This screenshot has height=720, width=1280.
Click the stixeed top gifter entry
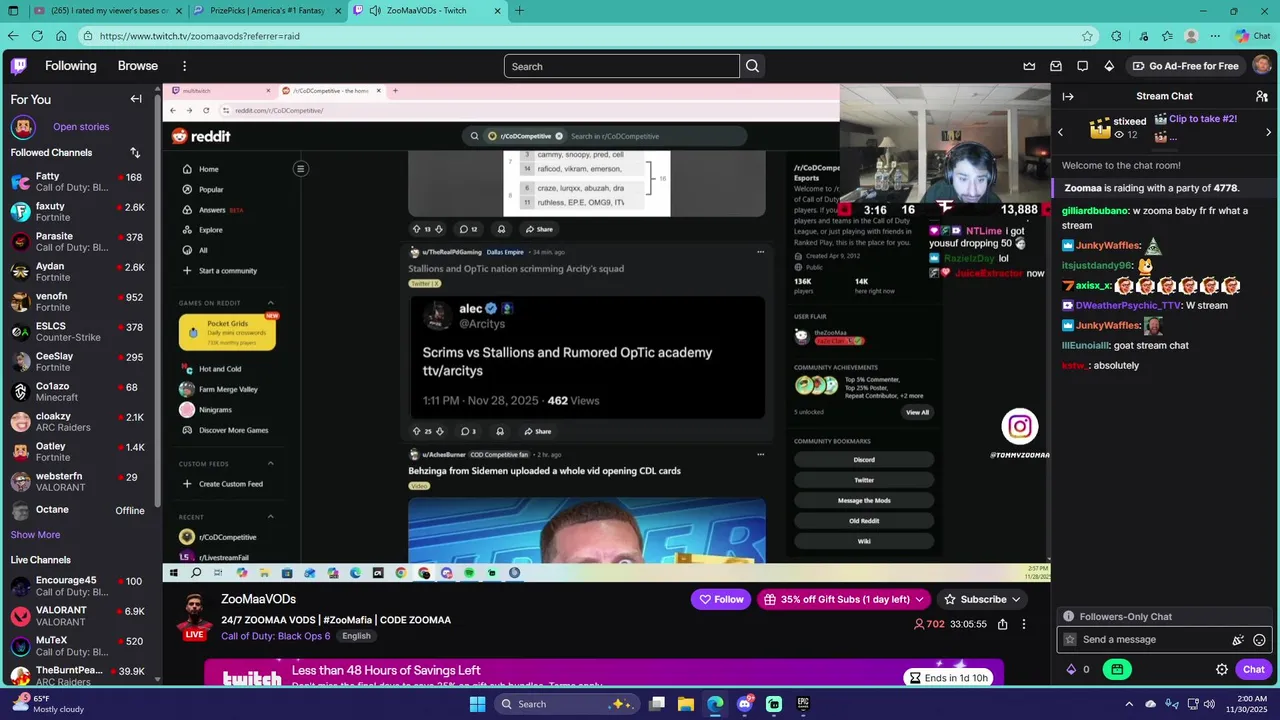coord(1117,128)
